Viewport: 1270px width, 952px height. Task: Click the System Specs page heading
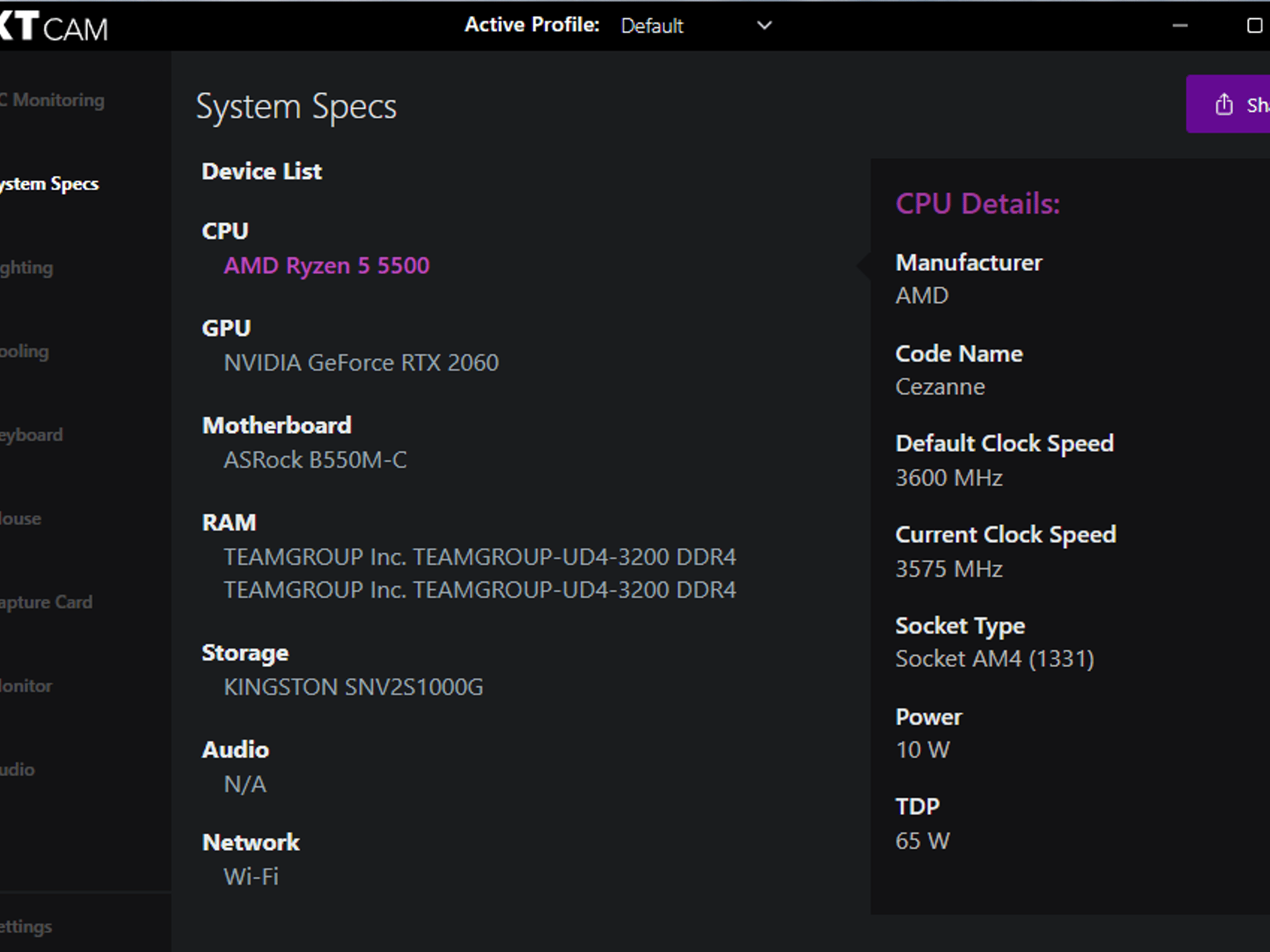coord(296,107)
